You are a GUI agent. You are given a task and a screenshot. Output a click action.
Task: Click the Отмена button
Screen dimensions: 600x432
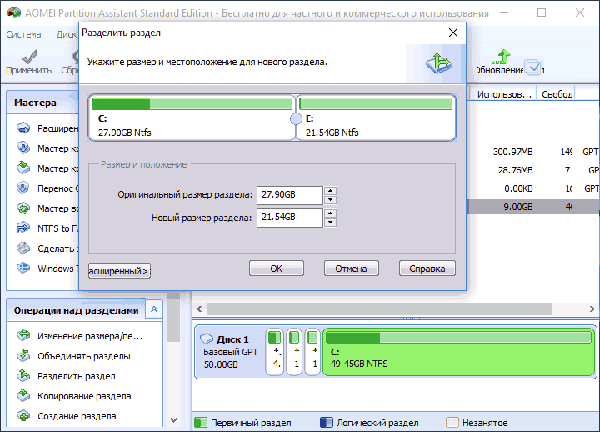351,268
